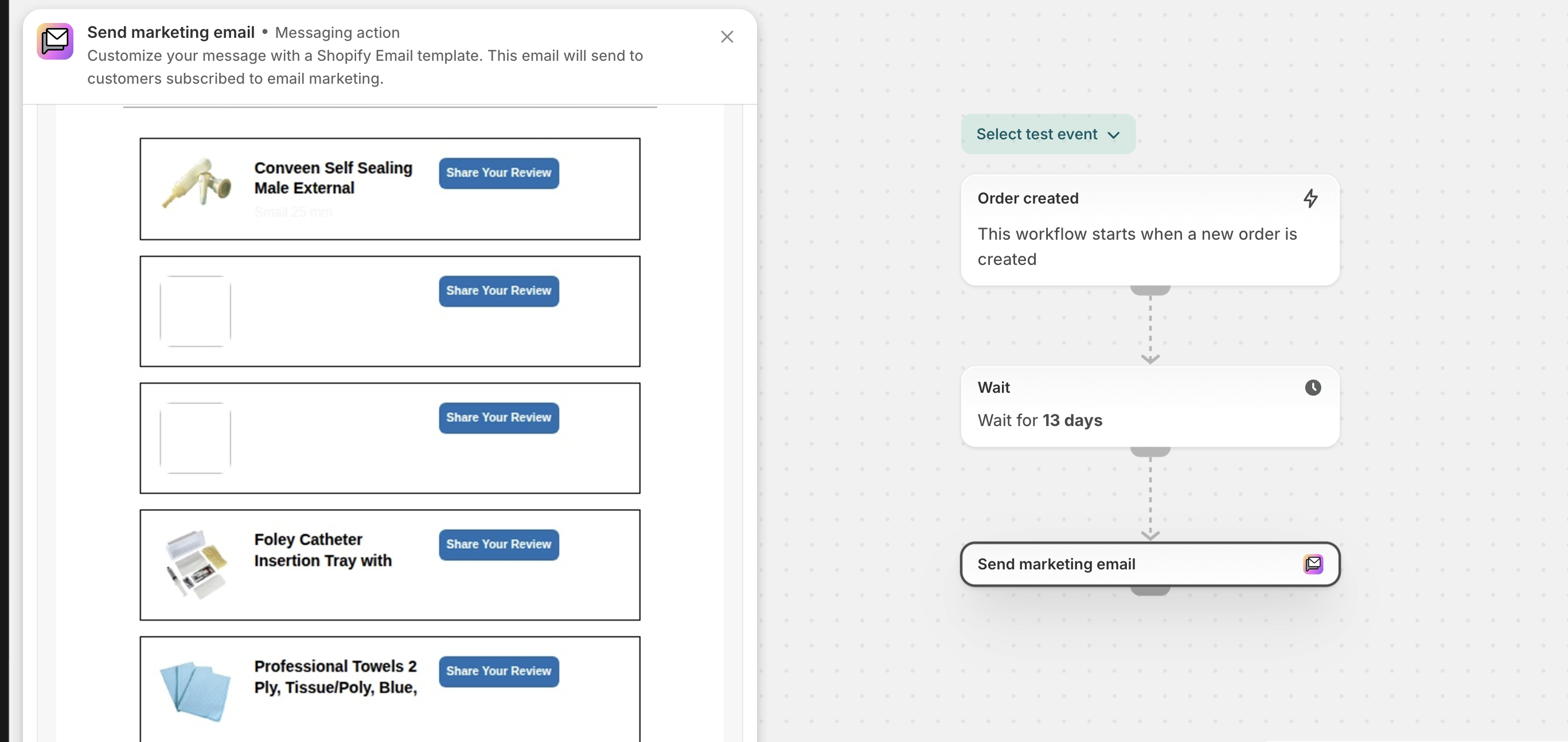Click the clock icon on the Wait step
This screenshot has height=742, width=1568.
click(x=1313, y=388)
